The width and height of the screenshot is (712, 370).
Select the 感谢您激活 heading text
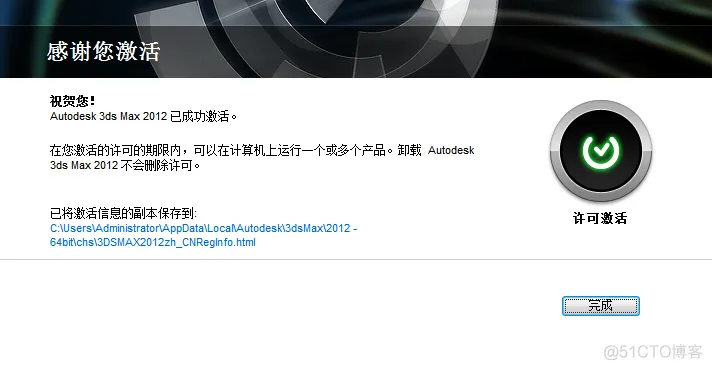(x=104, y=51)
